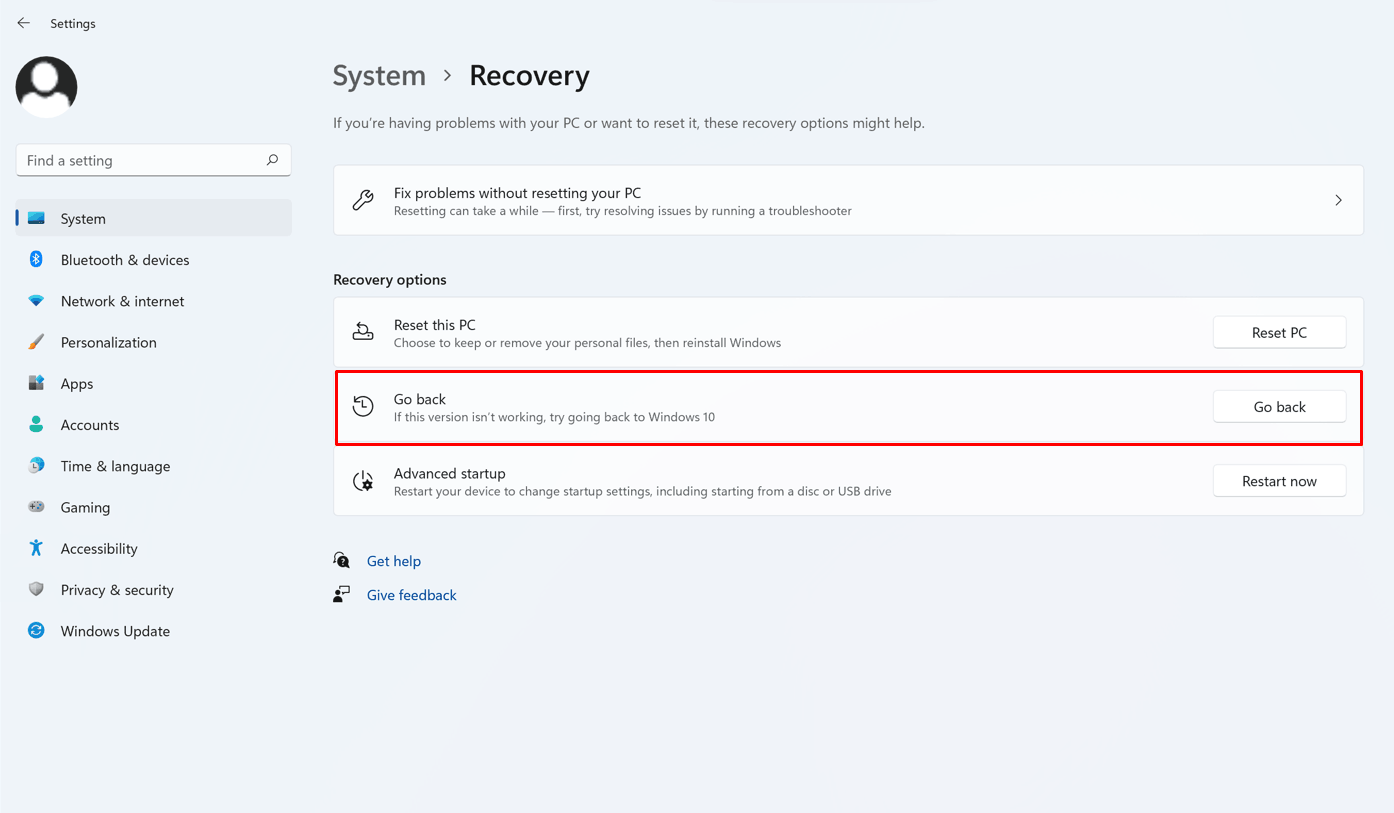1394x813 pixels.
Task: Open the user profile avatar
Action: click(x=46, y=87)
